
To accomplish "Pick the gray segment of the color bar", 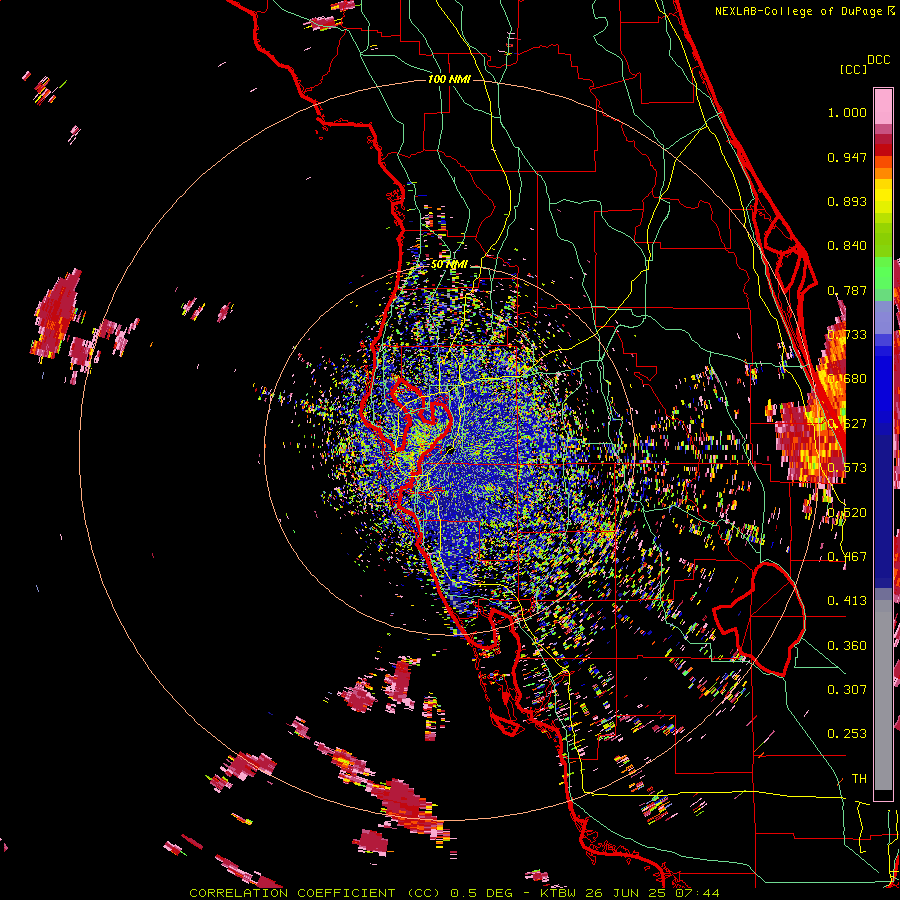I will pyautogui.click(x=883, y=695).
